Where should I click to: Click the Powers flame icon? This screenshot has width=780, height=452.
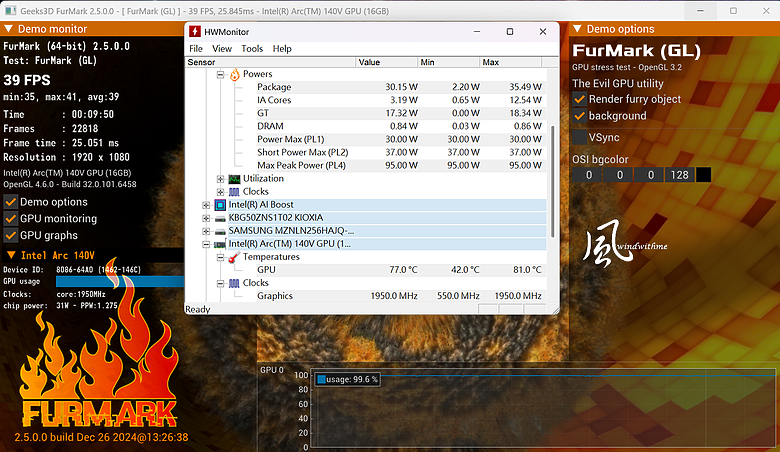click(x=234, y=74)
